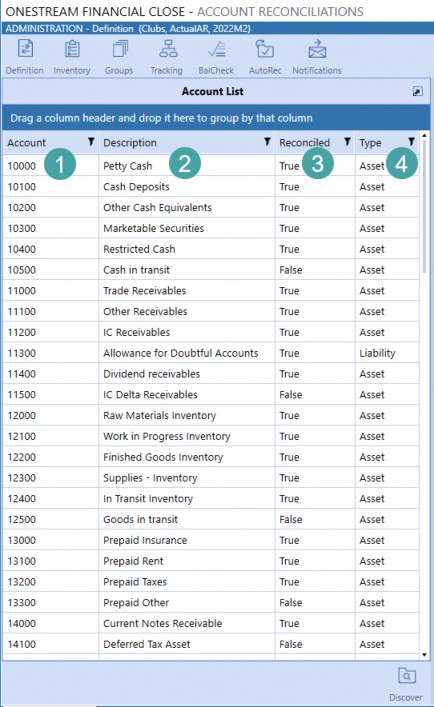Sort by the Reconciled column header
The height and width of the screenshot is (707, 434).
click(305, 142)
